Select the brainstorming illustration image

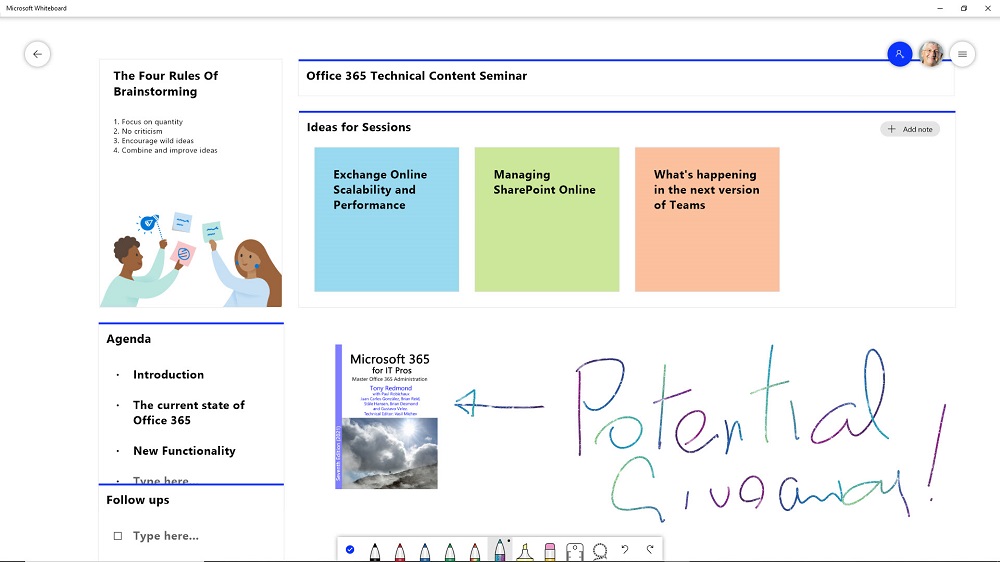click(x=191, y=259)
